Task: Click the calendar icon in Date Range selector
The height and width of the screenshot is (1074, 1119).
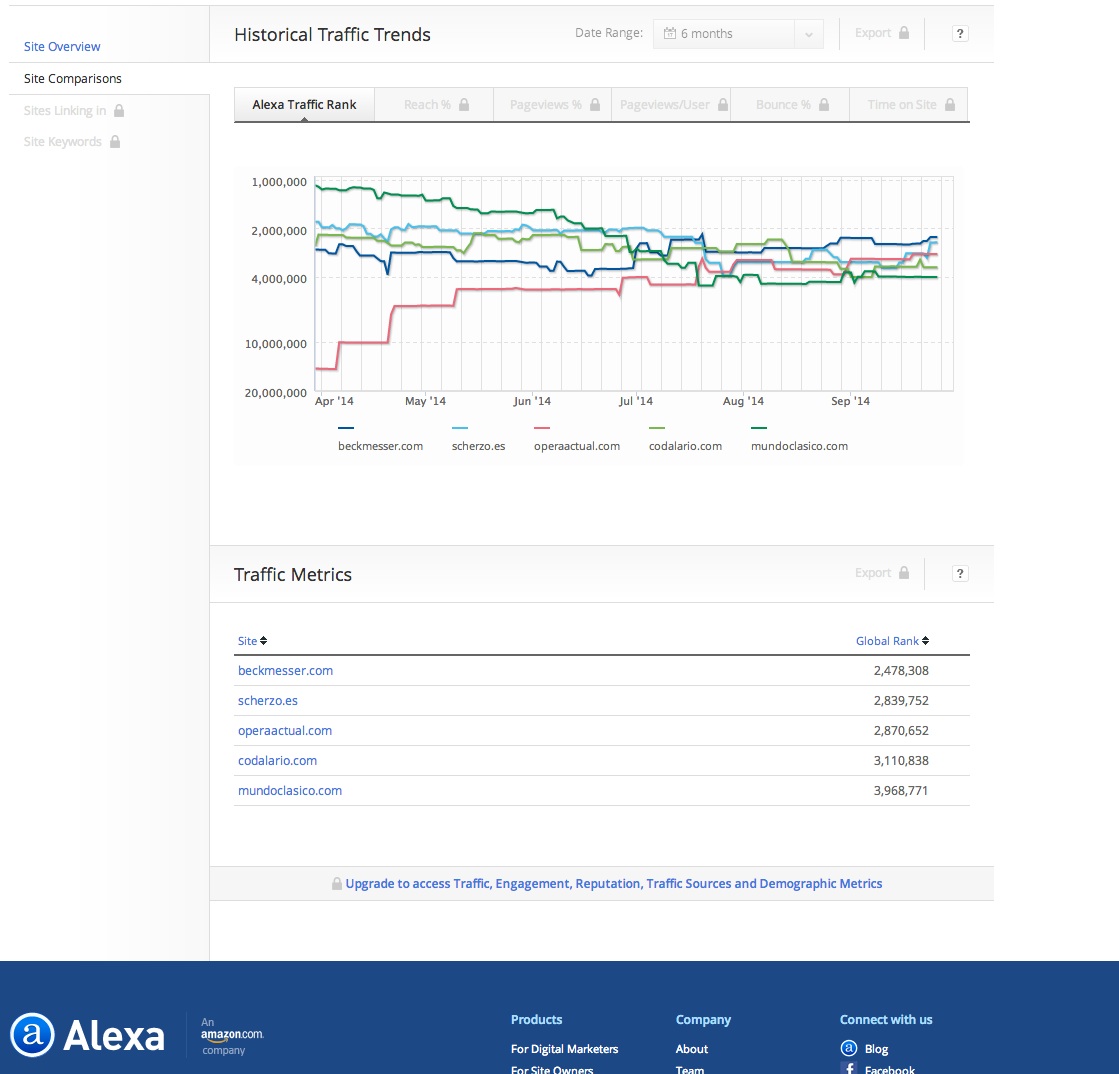Action: [x=669, y=34]
